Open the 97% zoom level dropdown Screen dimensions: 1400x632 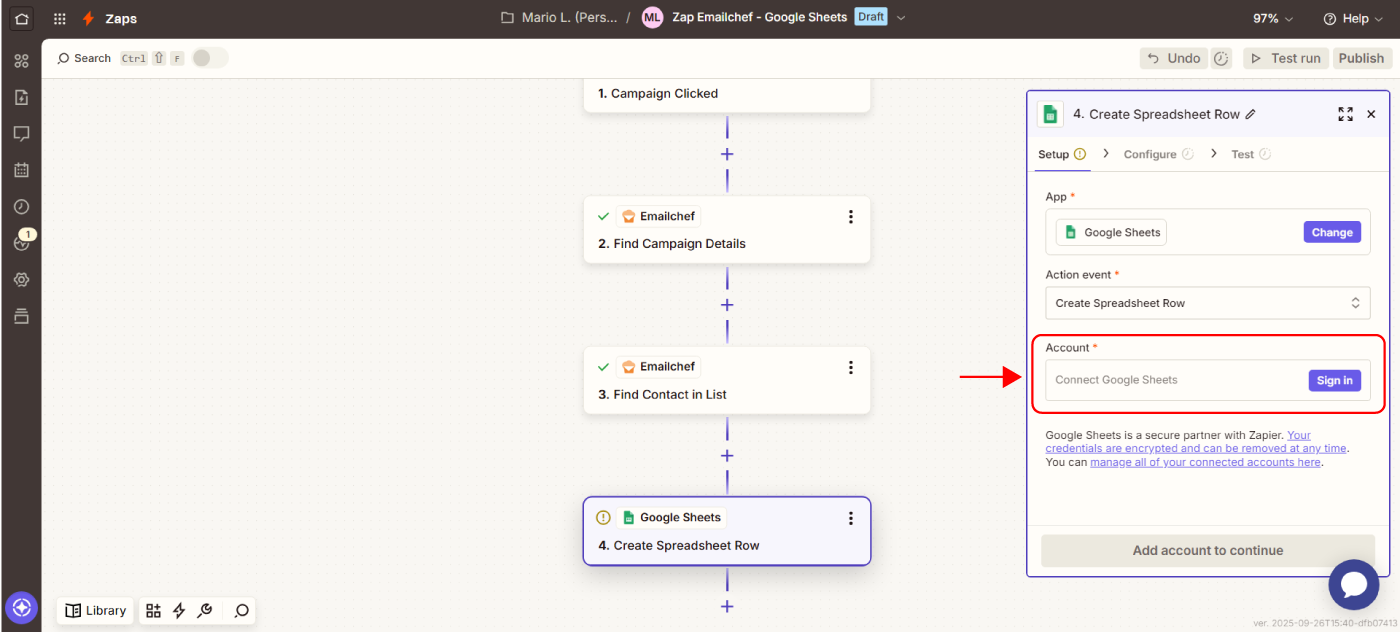(1273, 18)
